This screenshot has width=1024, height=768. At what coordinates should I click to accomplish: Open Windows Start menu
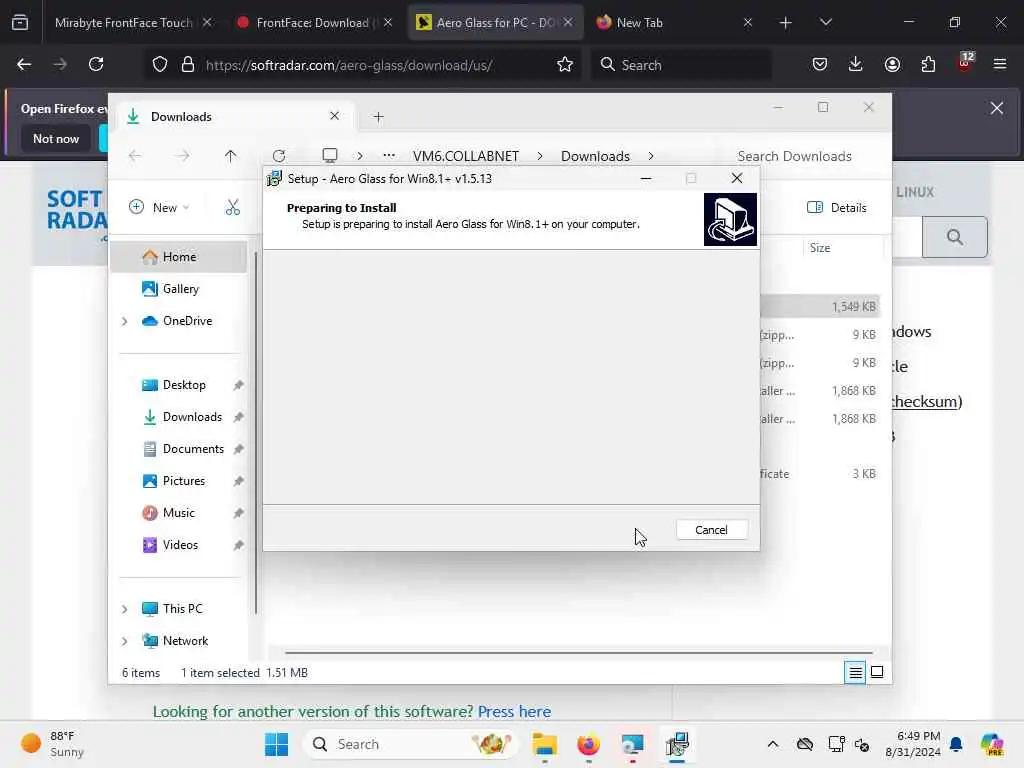(x=276, y=744)
